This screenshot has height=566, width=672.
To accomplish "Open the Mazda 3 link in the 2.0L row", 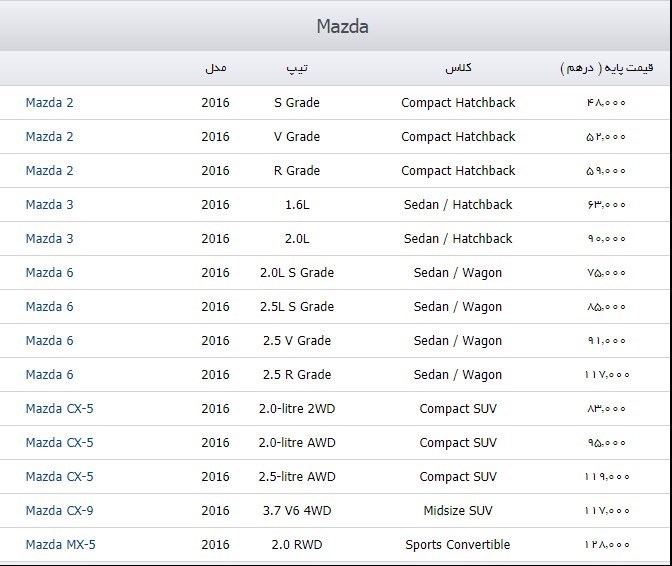I will click(x=49, y=239).
